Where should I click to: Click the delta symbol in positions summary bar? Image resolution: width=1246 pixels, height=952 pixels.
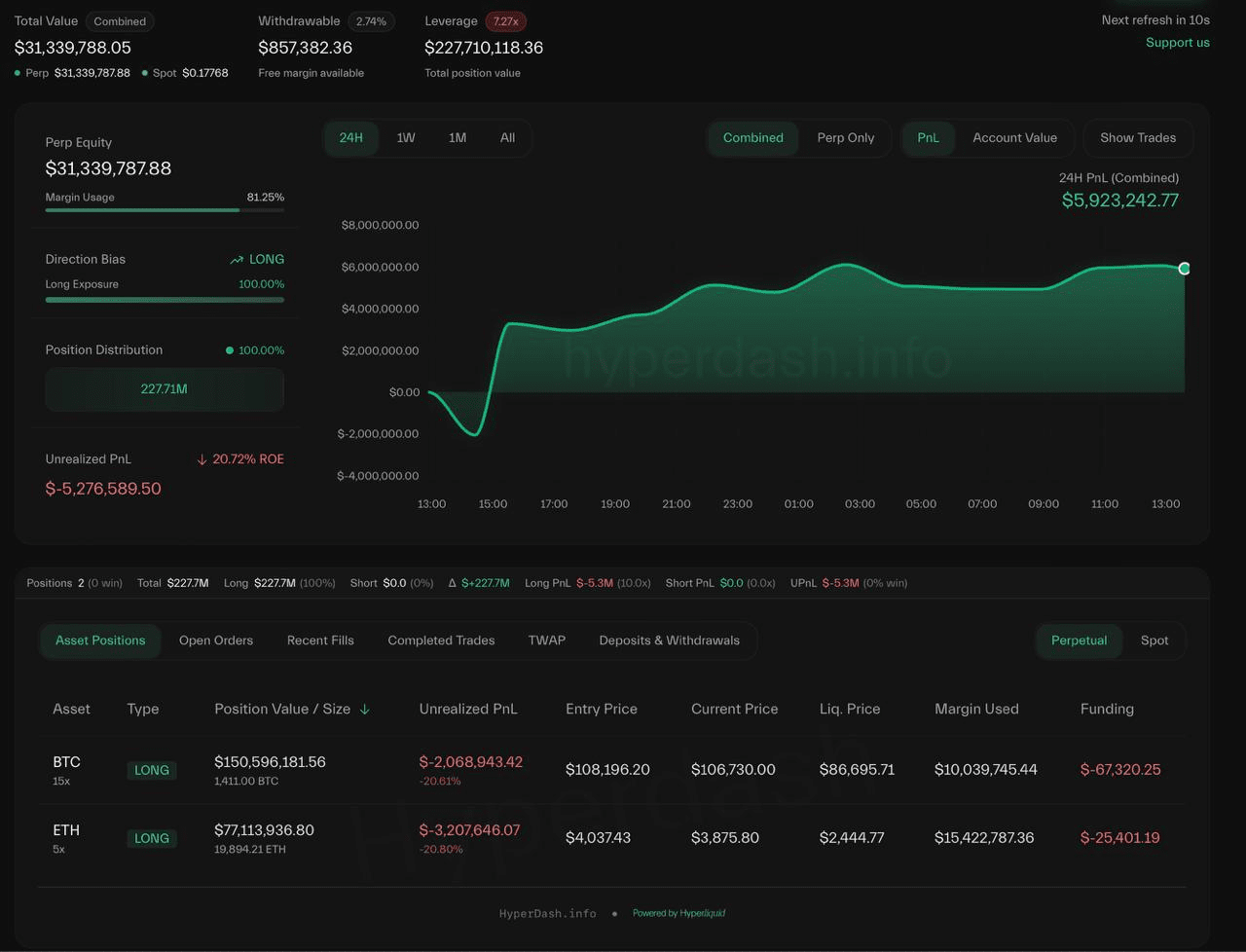tap(453, 583)
